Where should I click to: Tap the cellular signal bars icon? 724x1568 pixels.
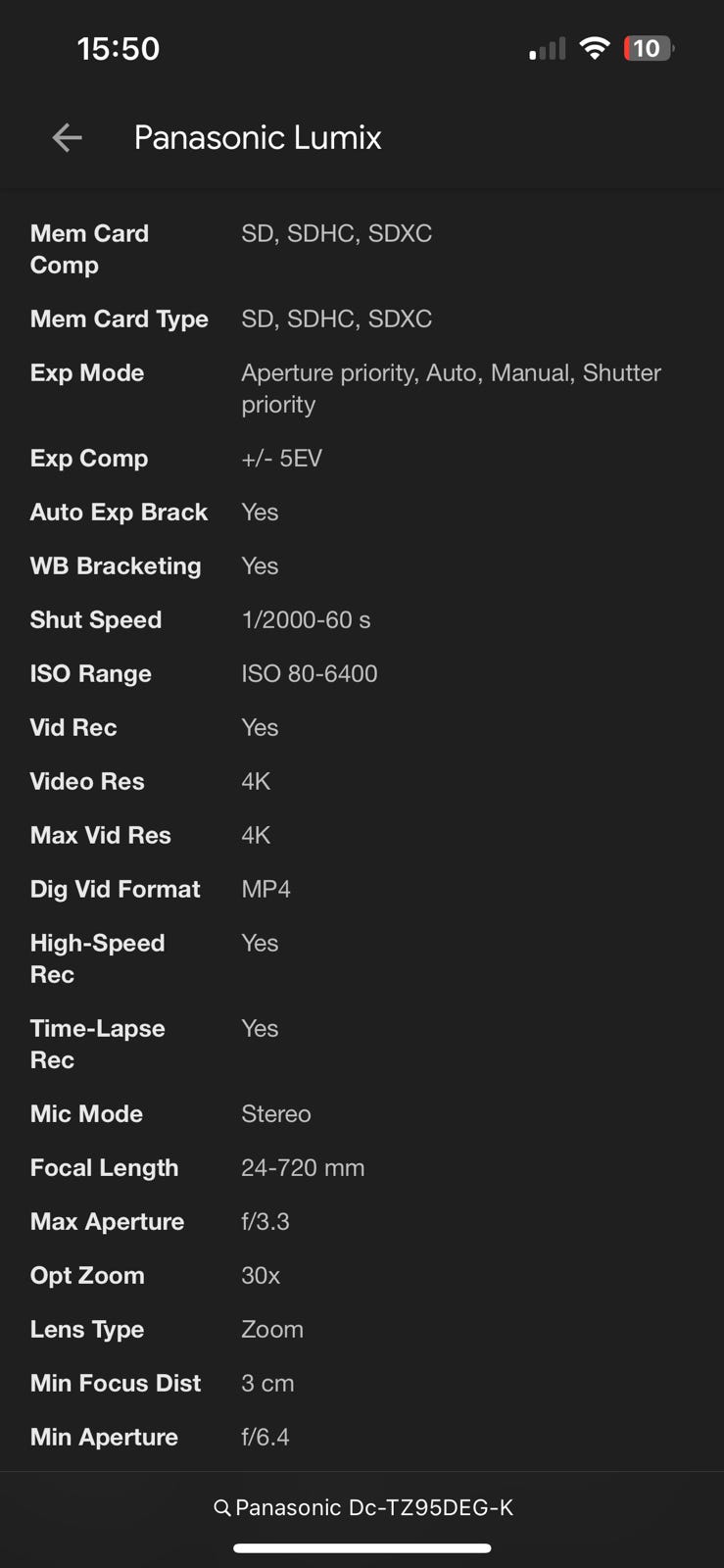[x=547, y=49]
